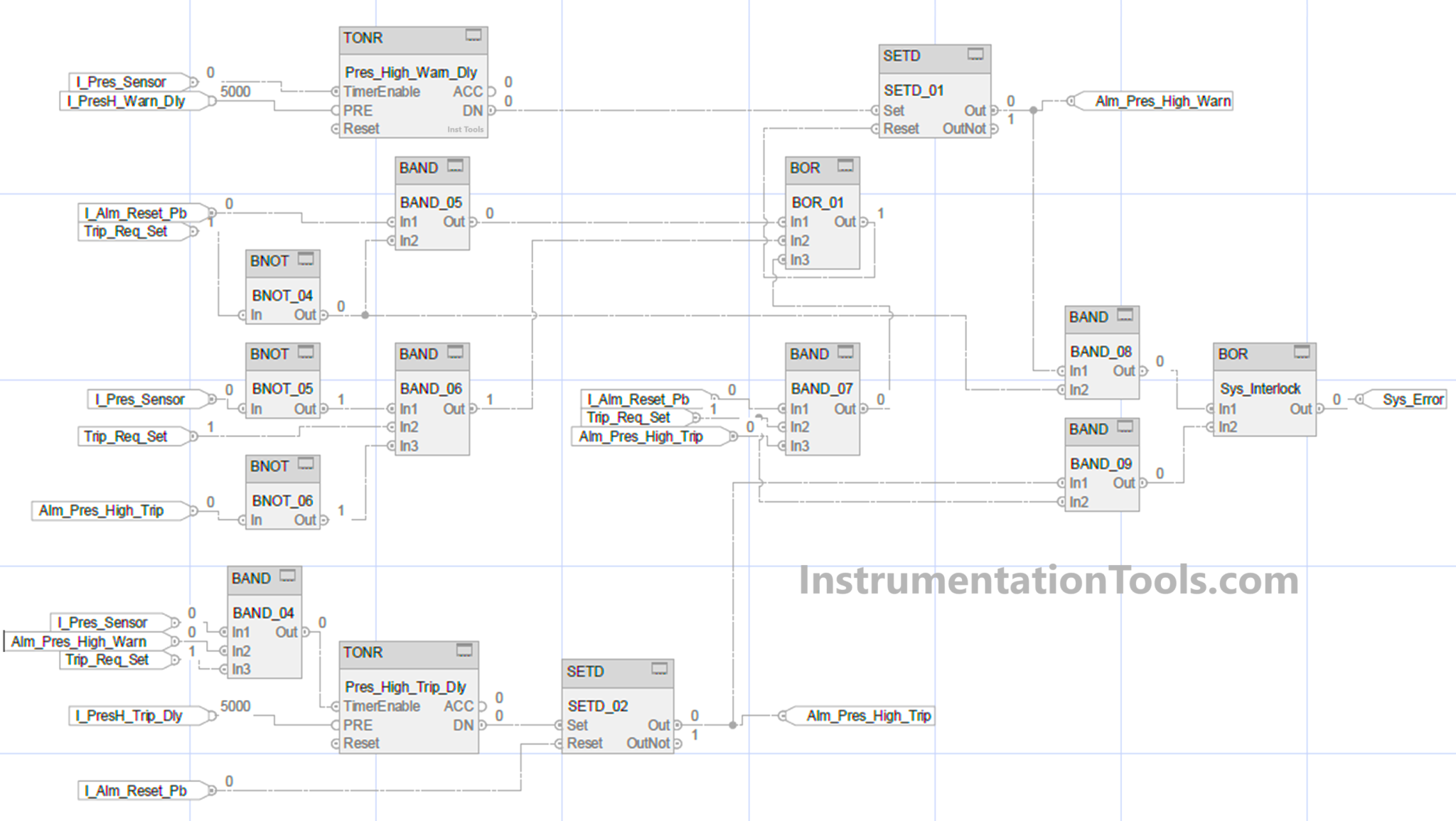Open properties button on BAND_09 block

1125,427
